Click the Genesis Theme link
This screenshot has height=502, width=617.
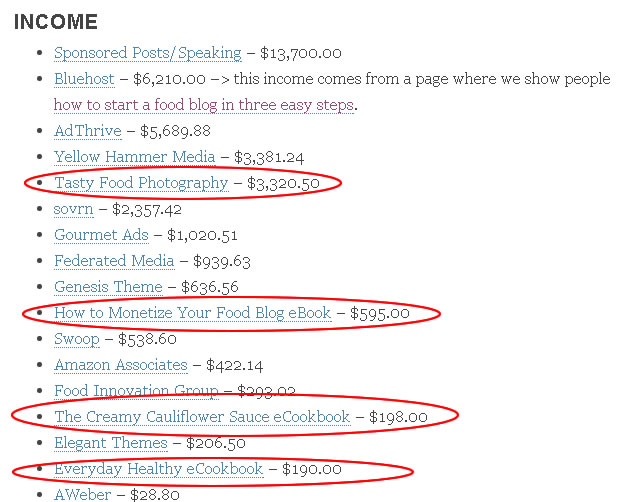(x=108, y=287)
